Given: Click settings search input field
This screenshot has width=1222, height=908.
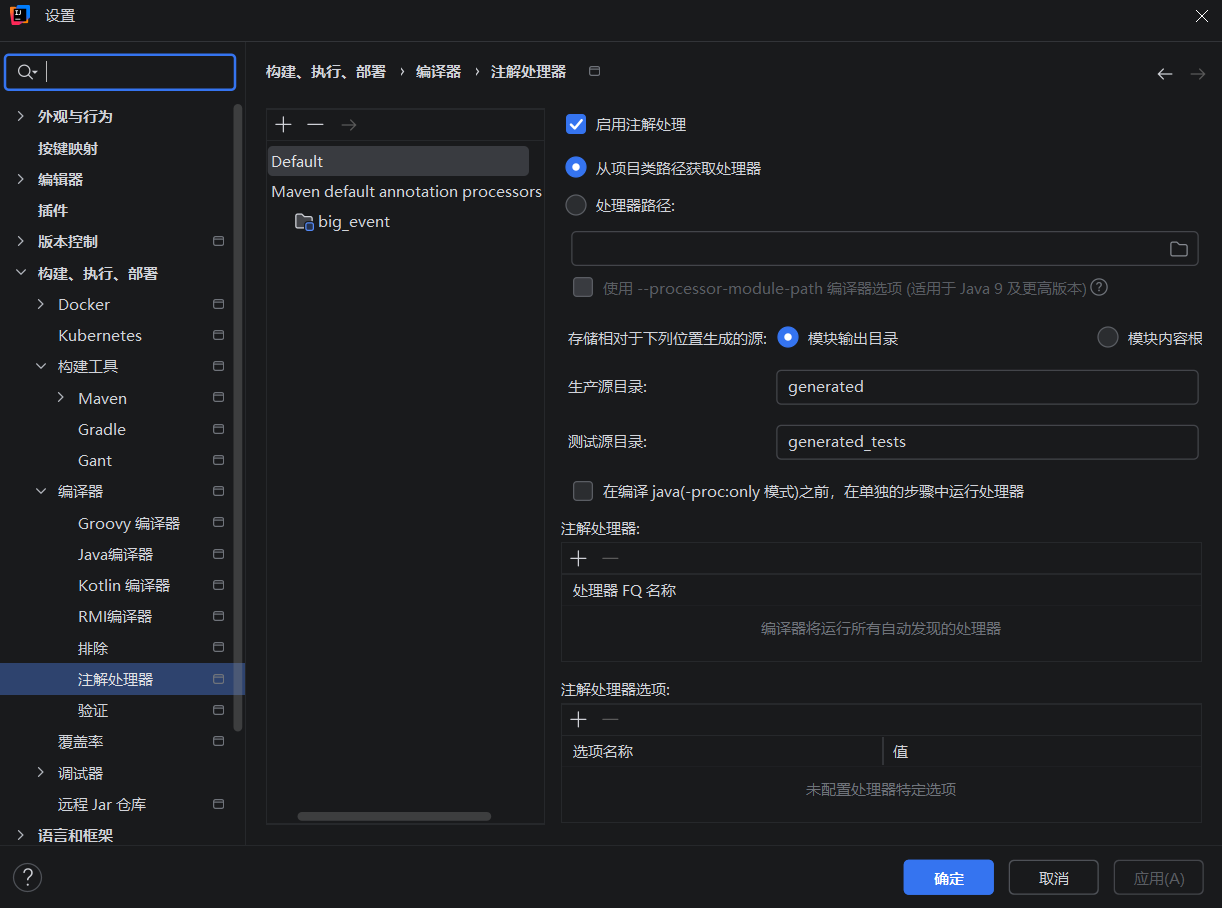Looking at the screenshot, I should (x=120, y=72).
